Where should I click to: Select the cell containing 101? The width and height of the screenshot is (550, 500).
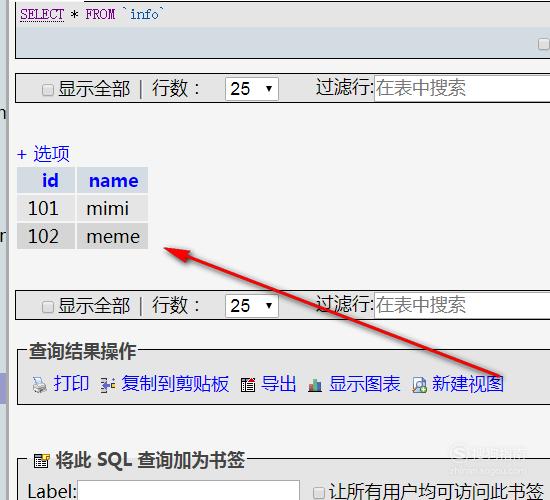[46, 208]
